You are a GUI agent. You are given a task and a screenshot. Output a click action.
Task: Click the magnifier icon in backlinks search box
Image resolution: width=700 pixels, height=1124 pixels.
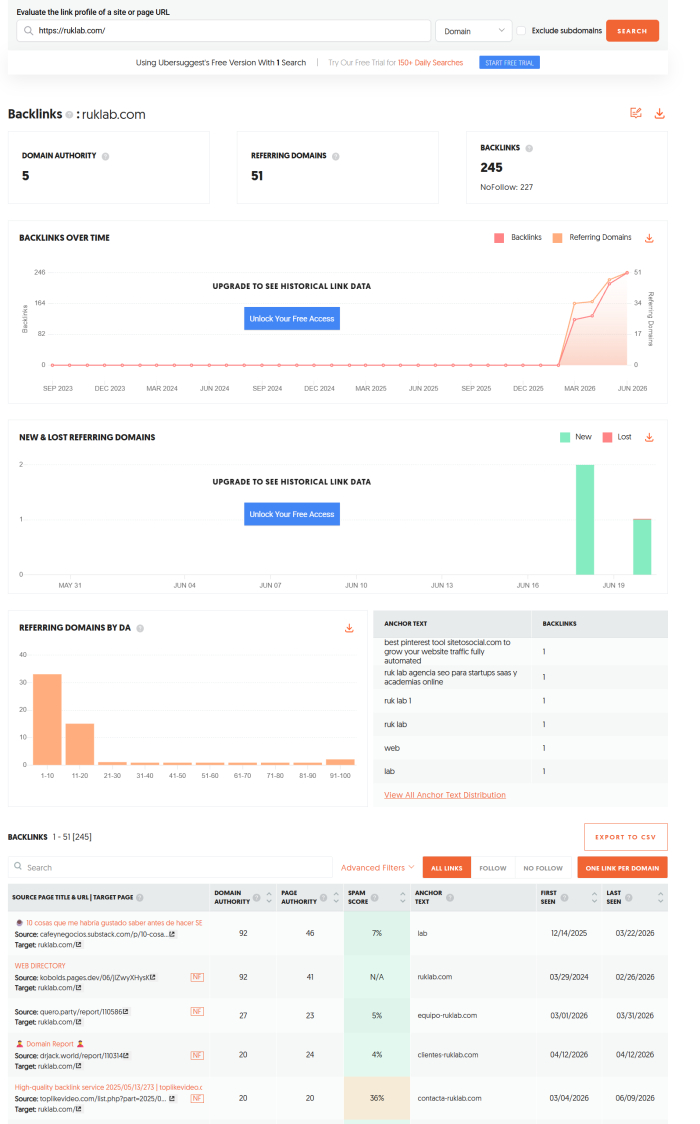18,867
